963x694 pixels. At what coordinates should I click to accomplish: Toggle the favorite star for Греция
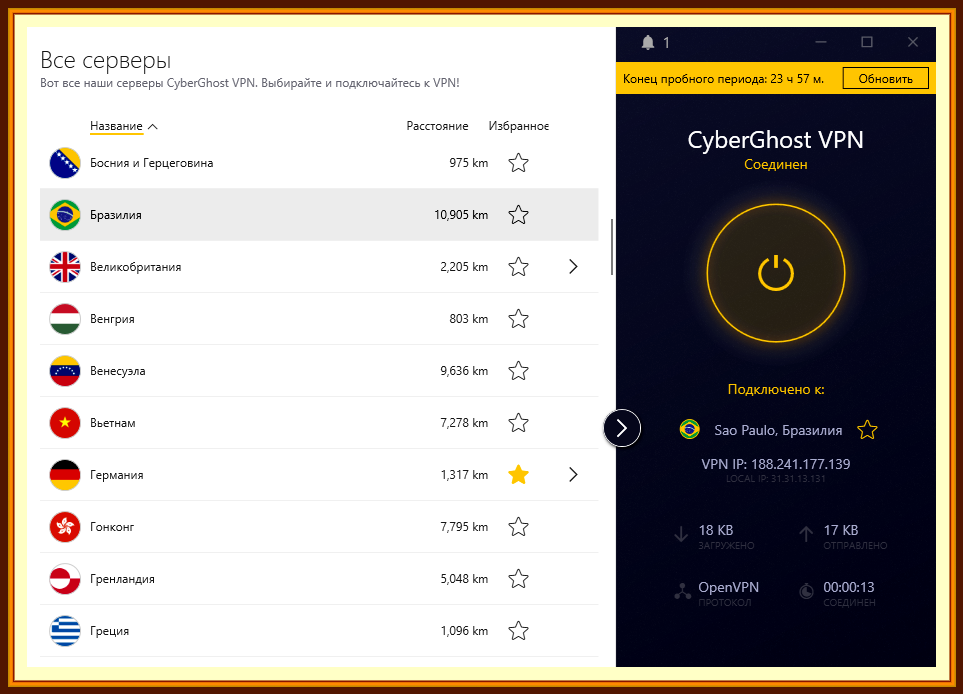[518, 631]
